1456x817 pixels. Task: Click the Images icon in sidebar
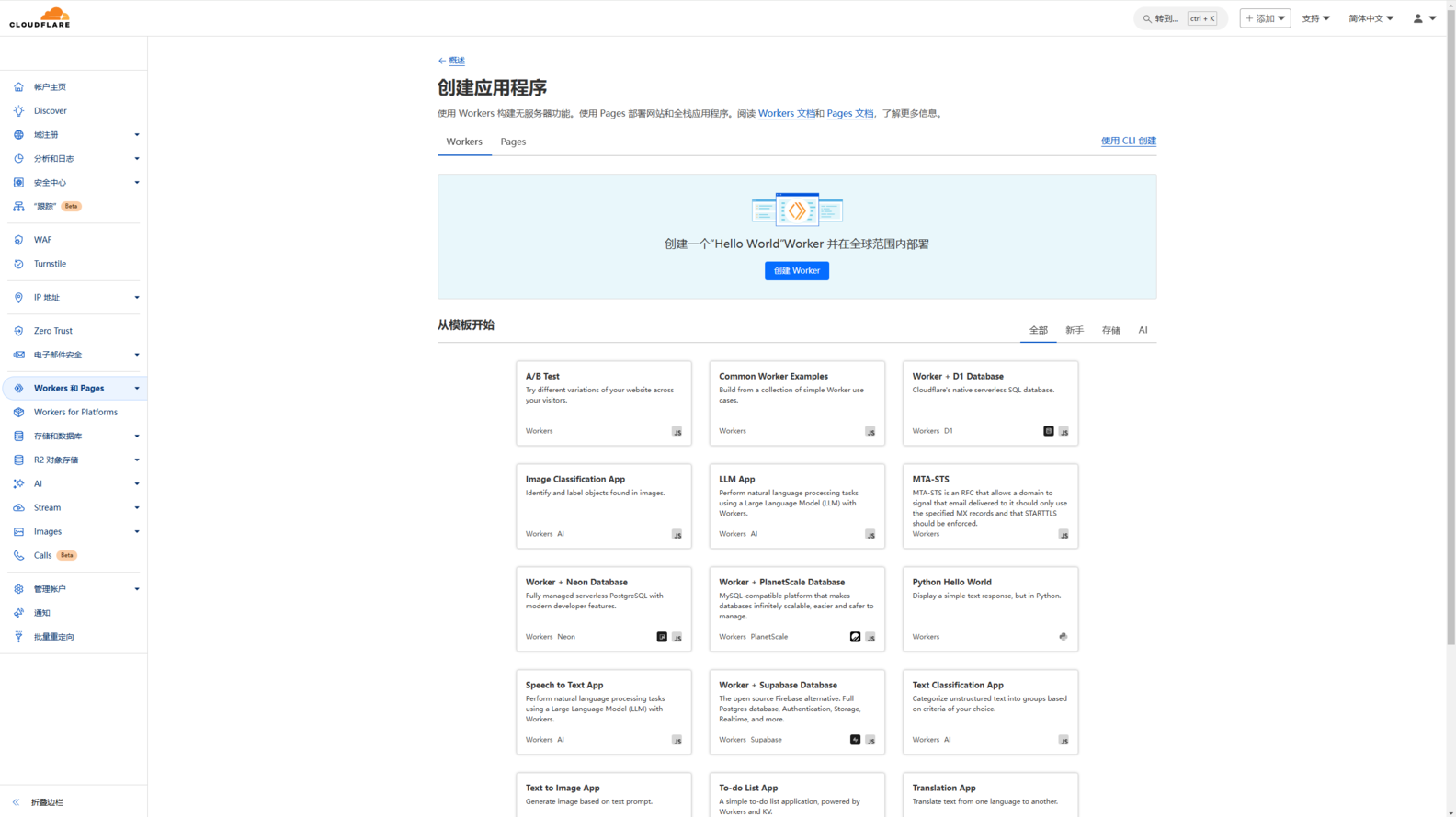[18, 531]
